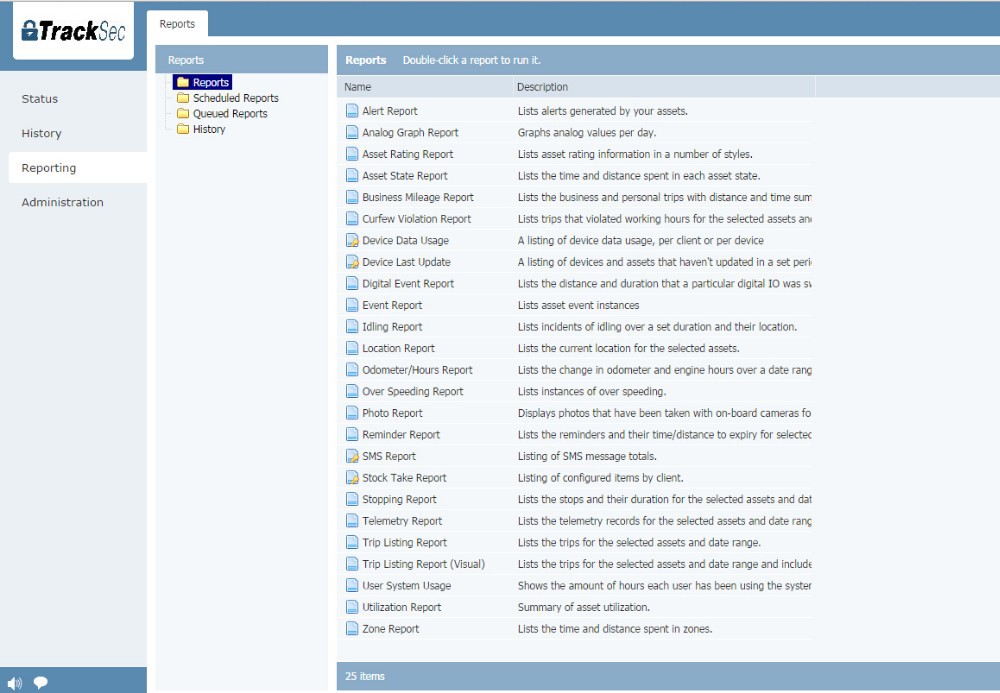Mute sound using the speaker icon
The height and width of the screenshot is (693, 1000).
click(14, 682)
